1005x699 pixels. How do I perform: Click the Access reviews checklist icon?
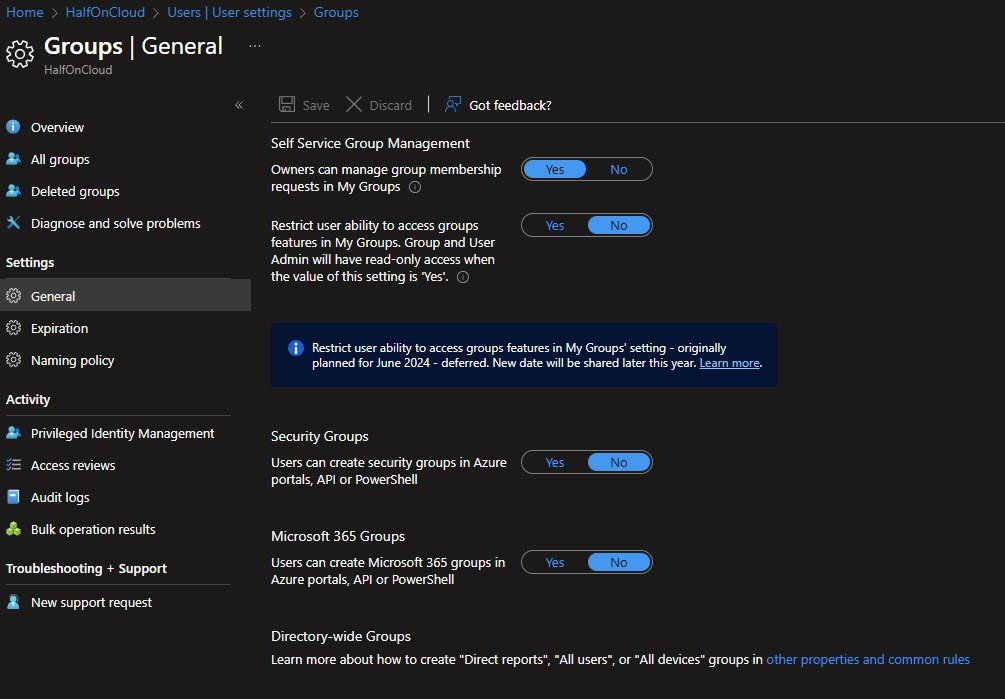click(13, 465)
